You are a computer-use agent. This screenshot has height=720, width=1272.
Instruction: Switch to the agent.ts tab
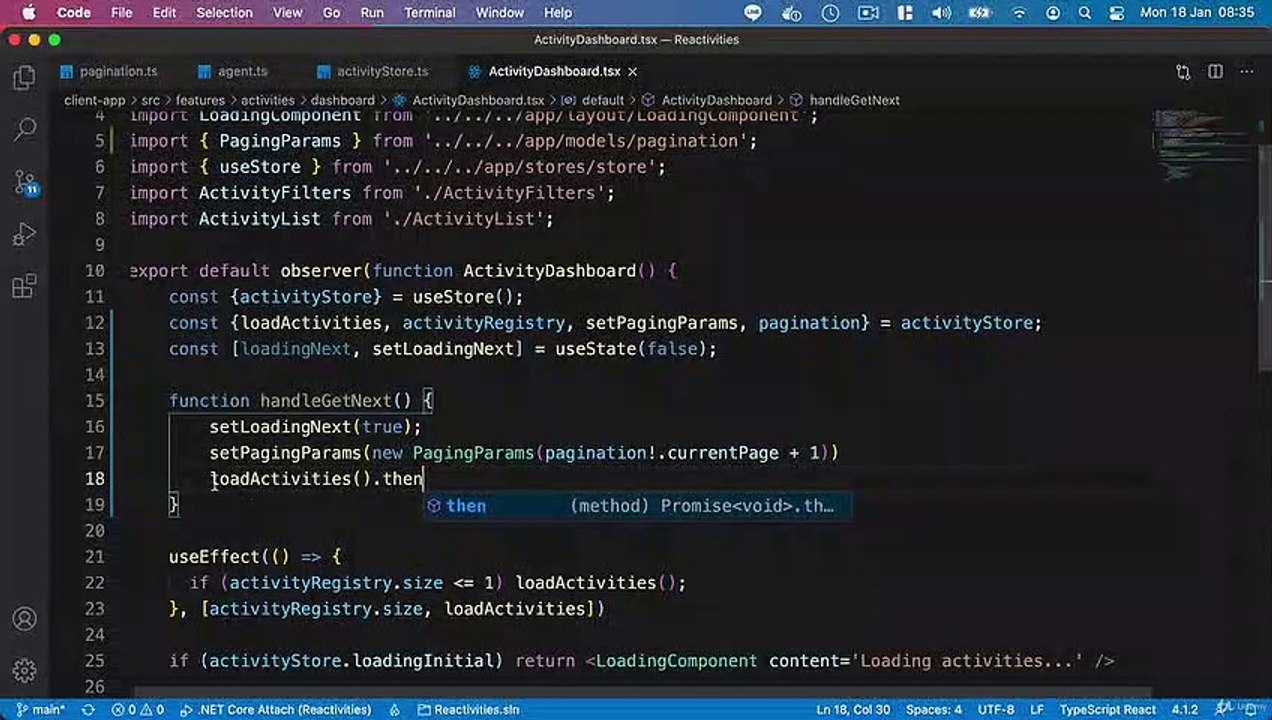click(233, 72)
